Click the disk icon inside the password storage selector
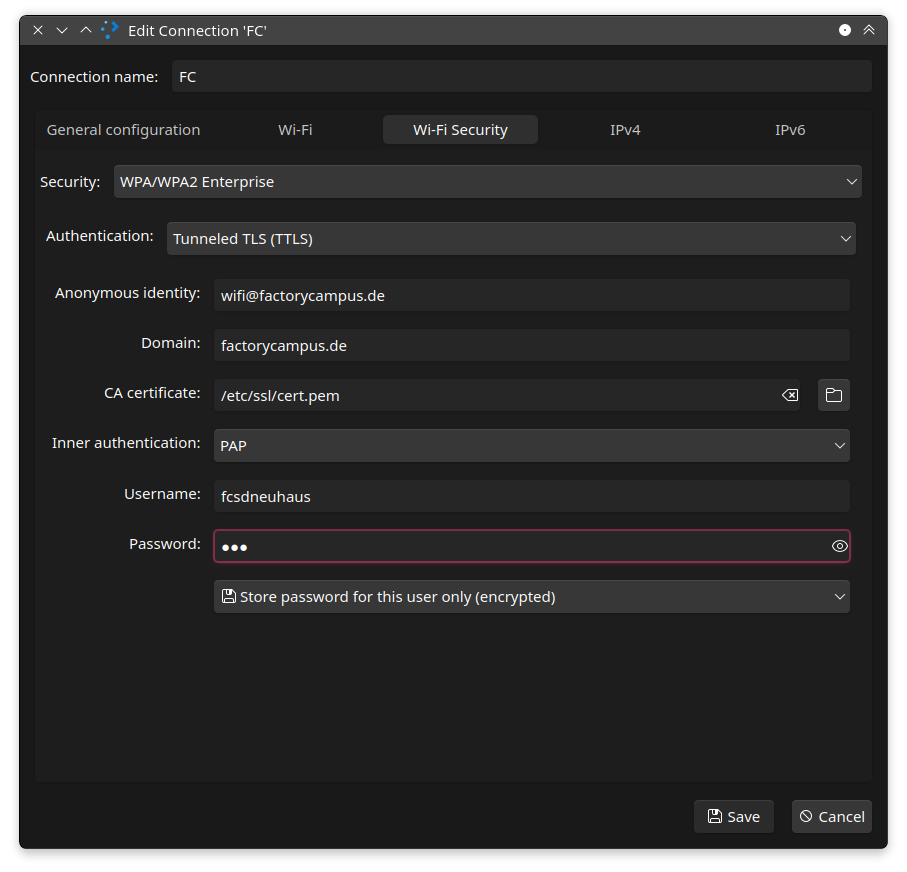The width and height of the screenshot is (907, 872). coord(228,596)
